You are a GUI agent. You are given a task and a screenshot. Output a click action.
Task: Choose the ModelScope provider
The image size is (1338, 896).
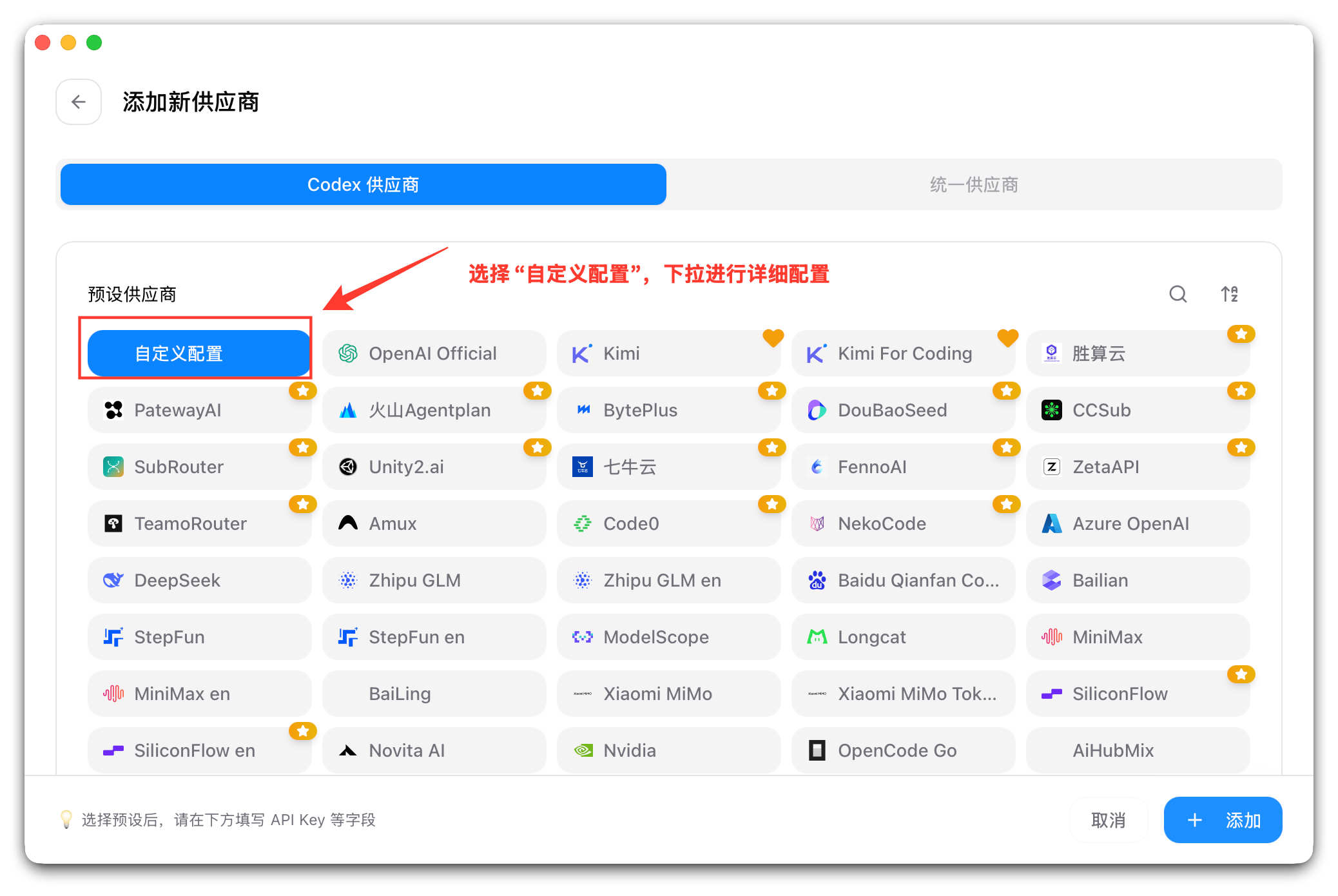click(668, 637)
